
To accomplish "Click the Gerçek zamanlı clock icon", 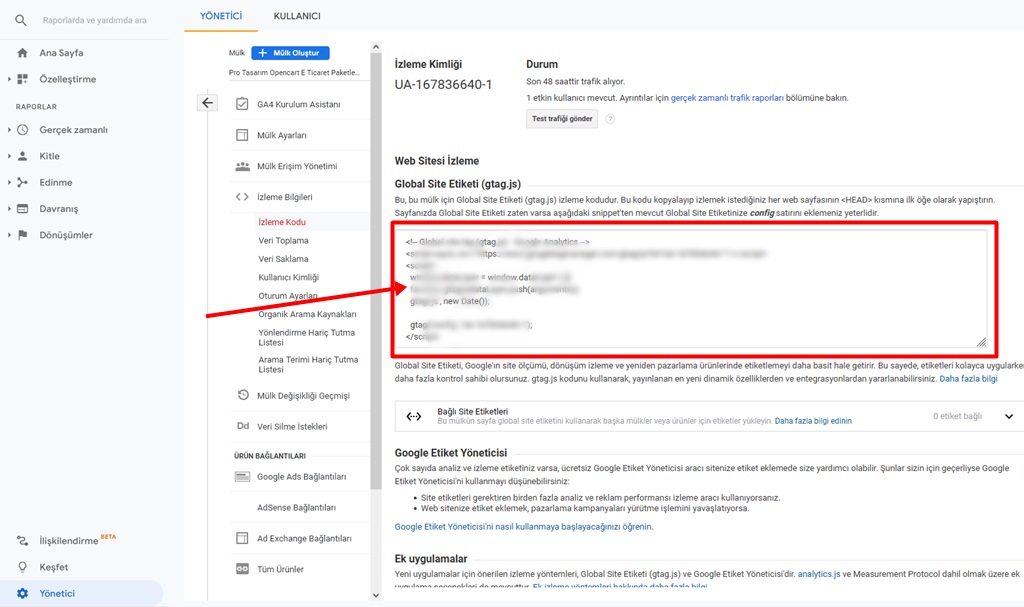I will pyautogui.click(x=23, y=130).
